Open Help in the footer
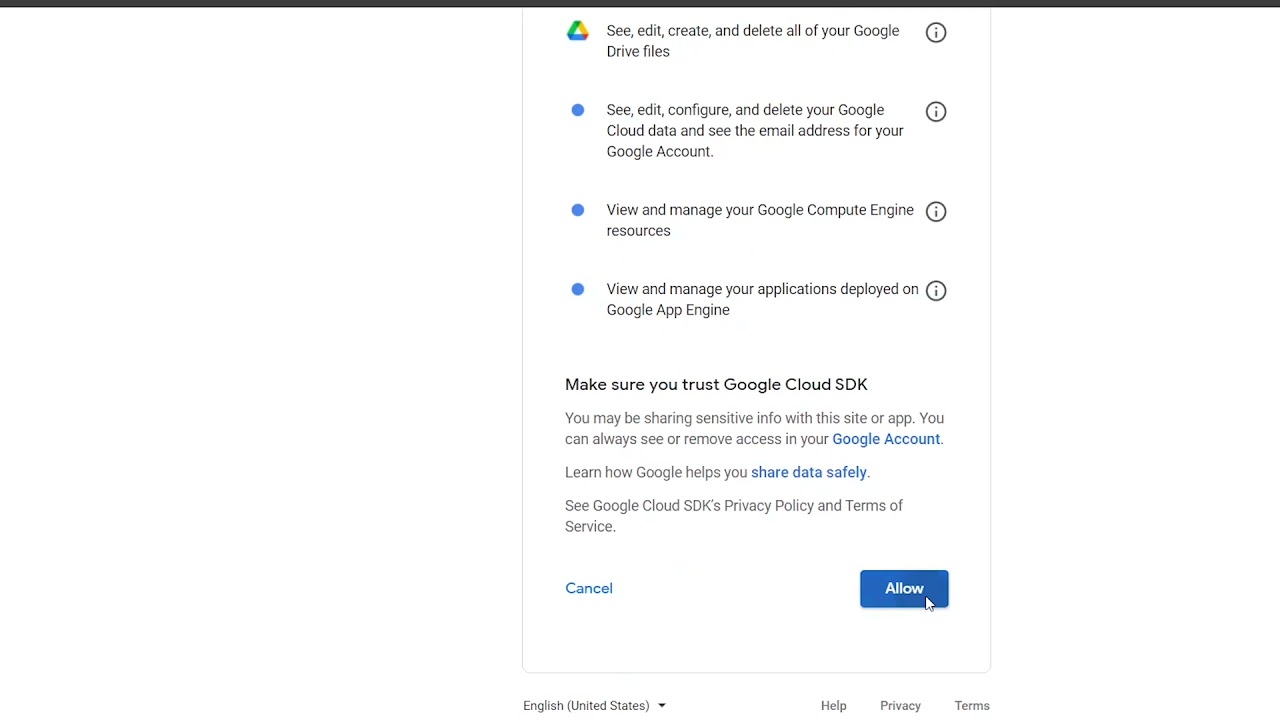Image resolution: width=1280 pixels, height=720 pixels. pos(833,706)
